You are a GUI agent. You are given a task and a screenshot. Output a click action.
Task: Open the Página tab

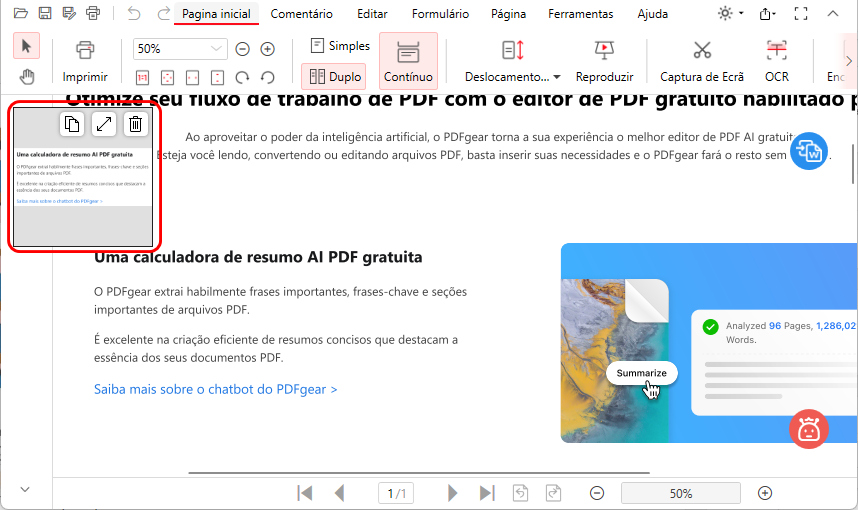point(508,14)
